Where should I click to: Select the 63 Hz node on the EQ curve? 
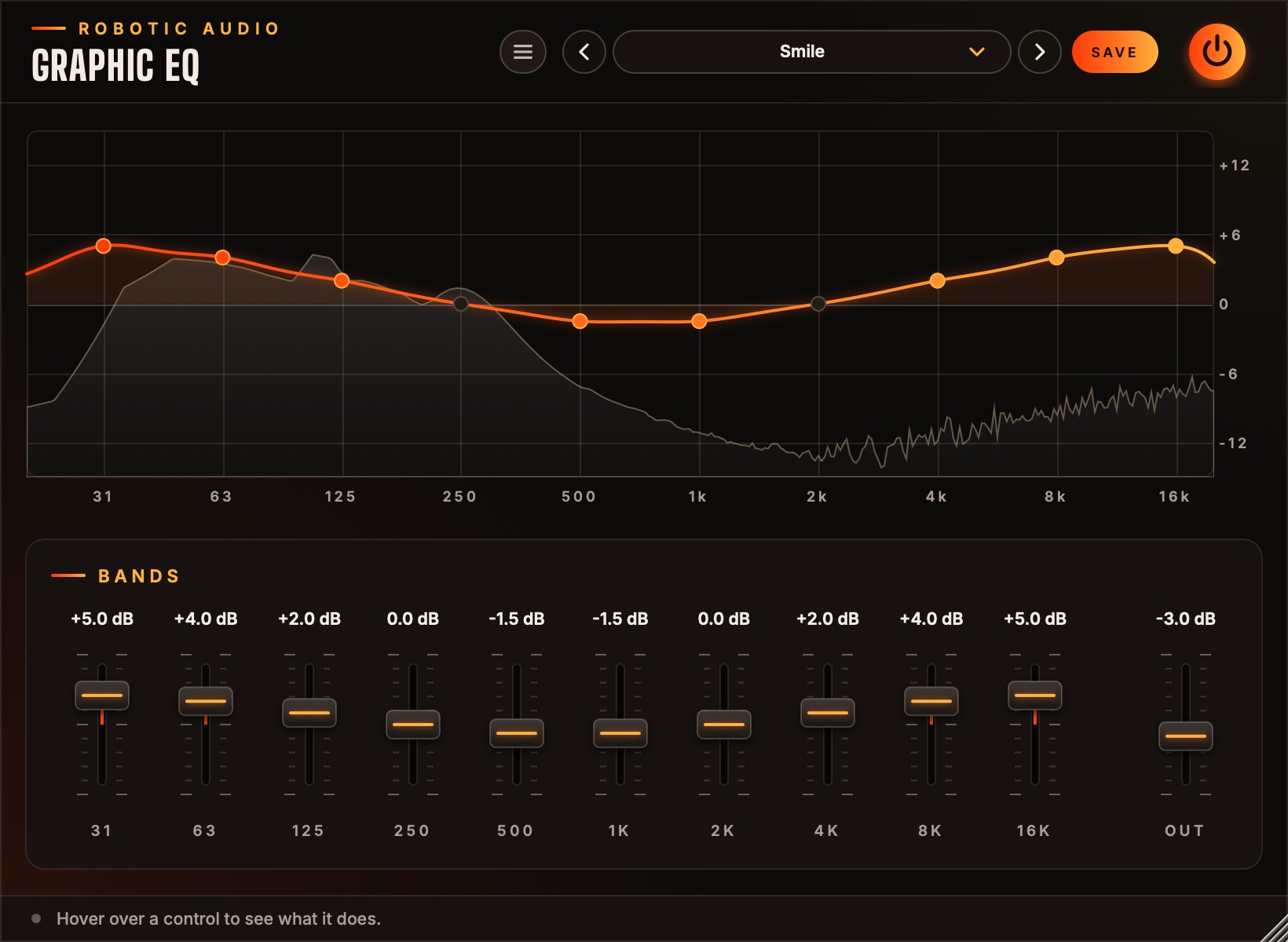222,257
